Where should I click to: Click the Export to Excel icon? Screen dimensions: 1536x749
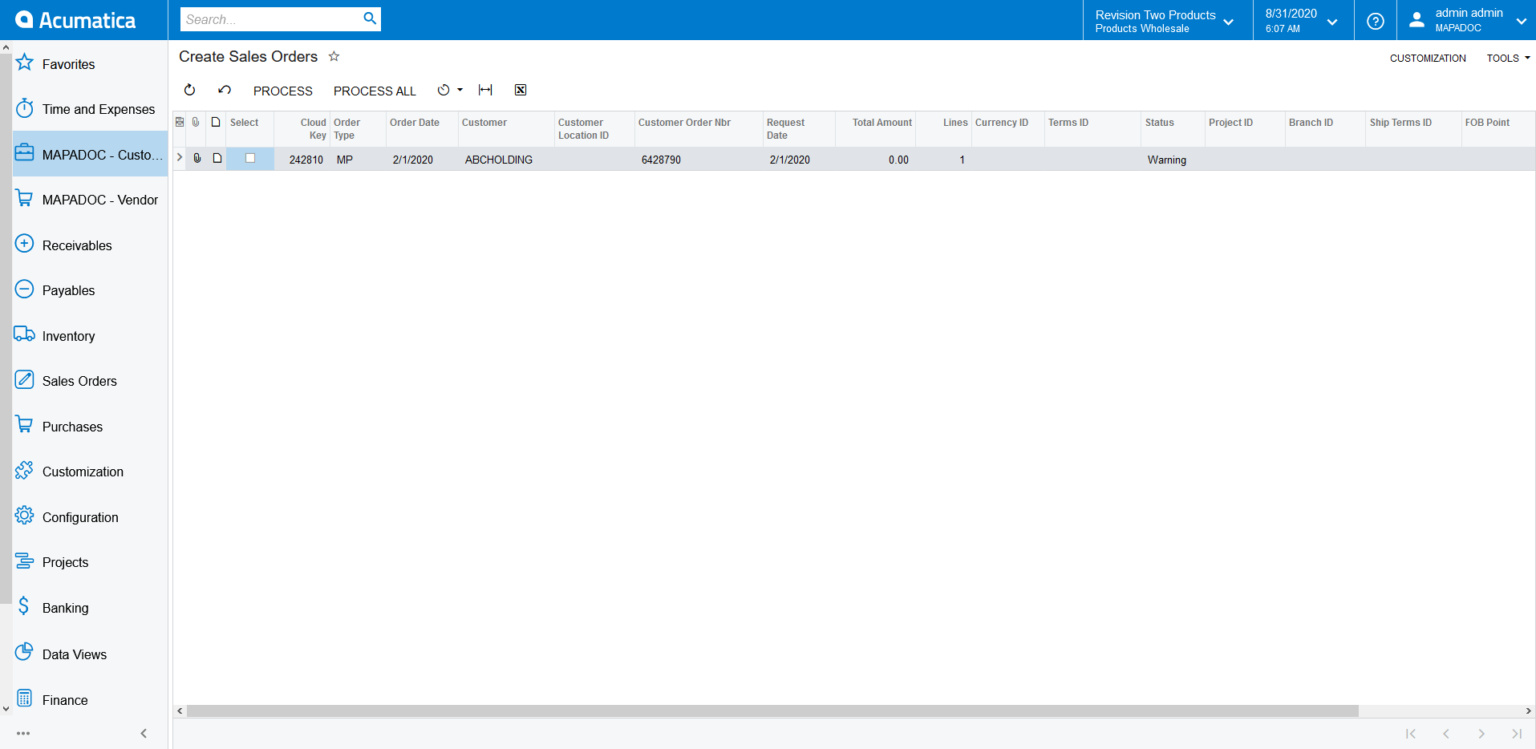coord(520,90)
